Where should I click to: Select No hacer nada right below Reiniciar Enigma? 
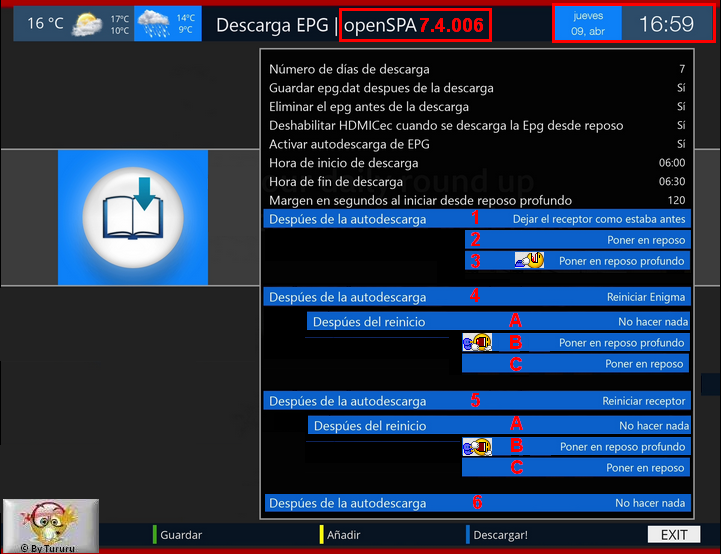pos(498,321)
